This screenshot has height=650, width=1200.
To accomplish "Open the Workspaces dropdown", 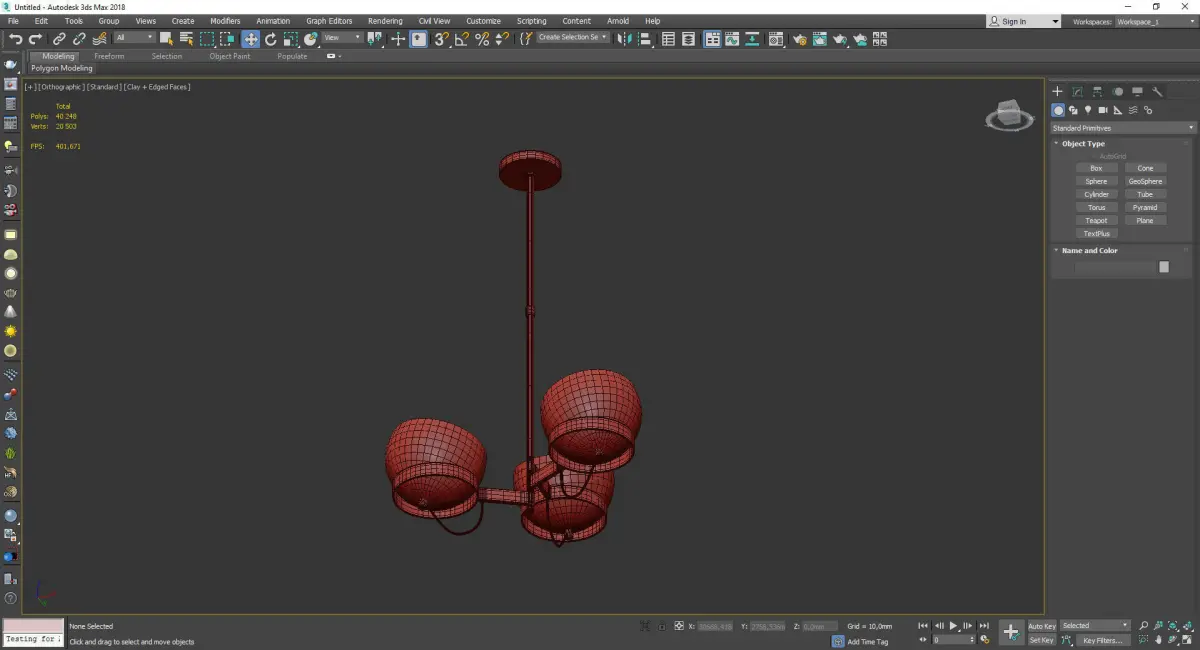I will coord(1155,21).
